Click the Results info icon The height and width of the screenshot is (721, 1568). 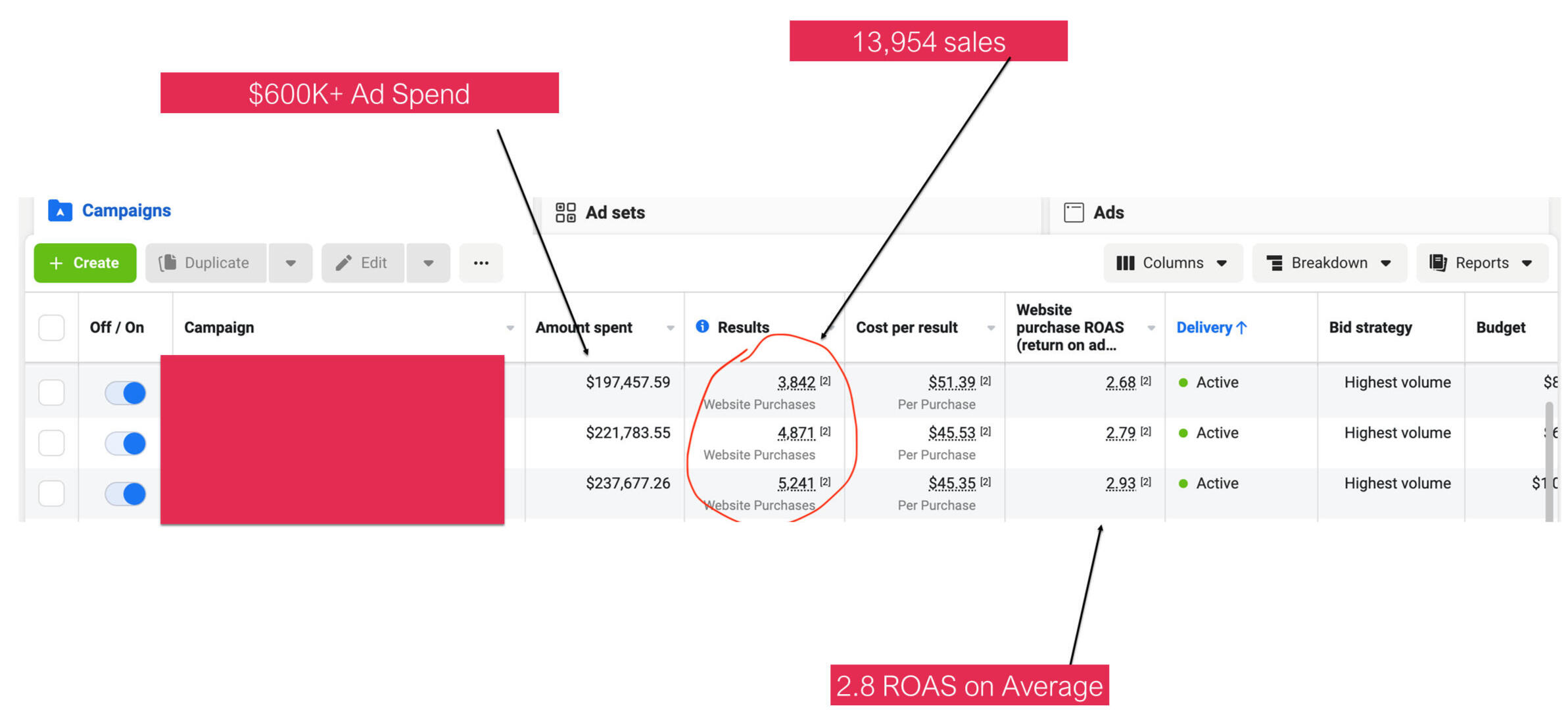click(702, 327)
